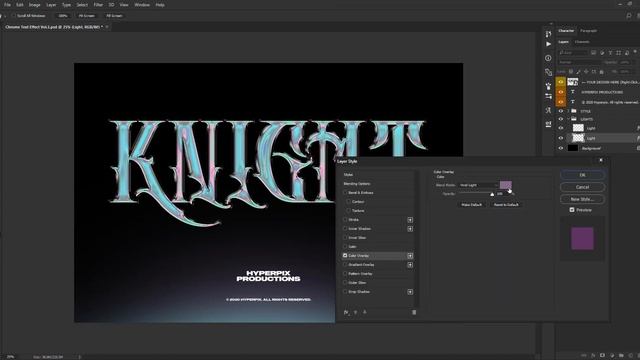The width and height of the screenshot is (640, 360).
Task: Open the Filter menu
Action: pyautogui.click(x=98, y=5)
